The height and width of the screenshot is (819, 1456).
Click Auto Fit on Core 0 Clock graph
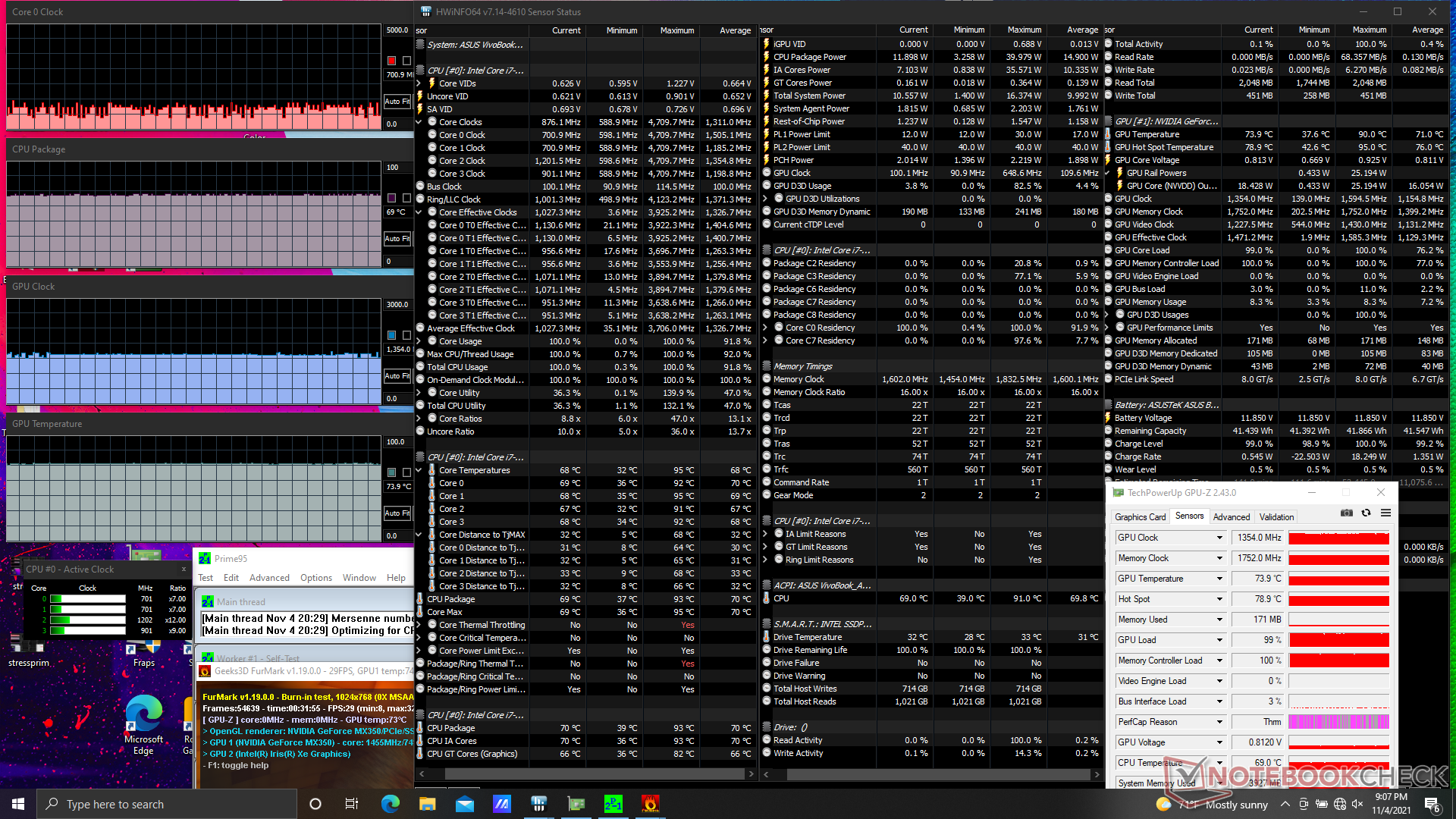pos(397,102)
